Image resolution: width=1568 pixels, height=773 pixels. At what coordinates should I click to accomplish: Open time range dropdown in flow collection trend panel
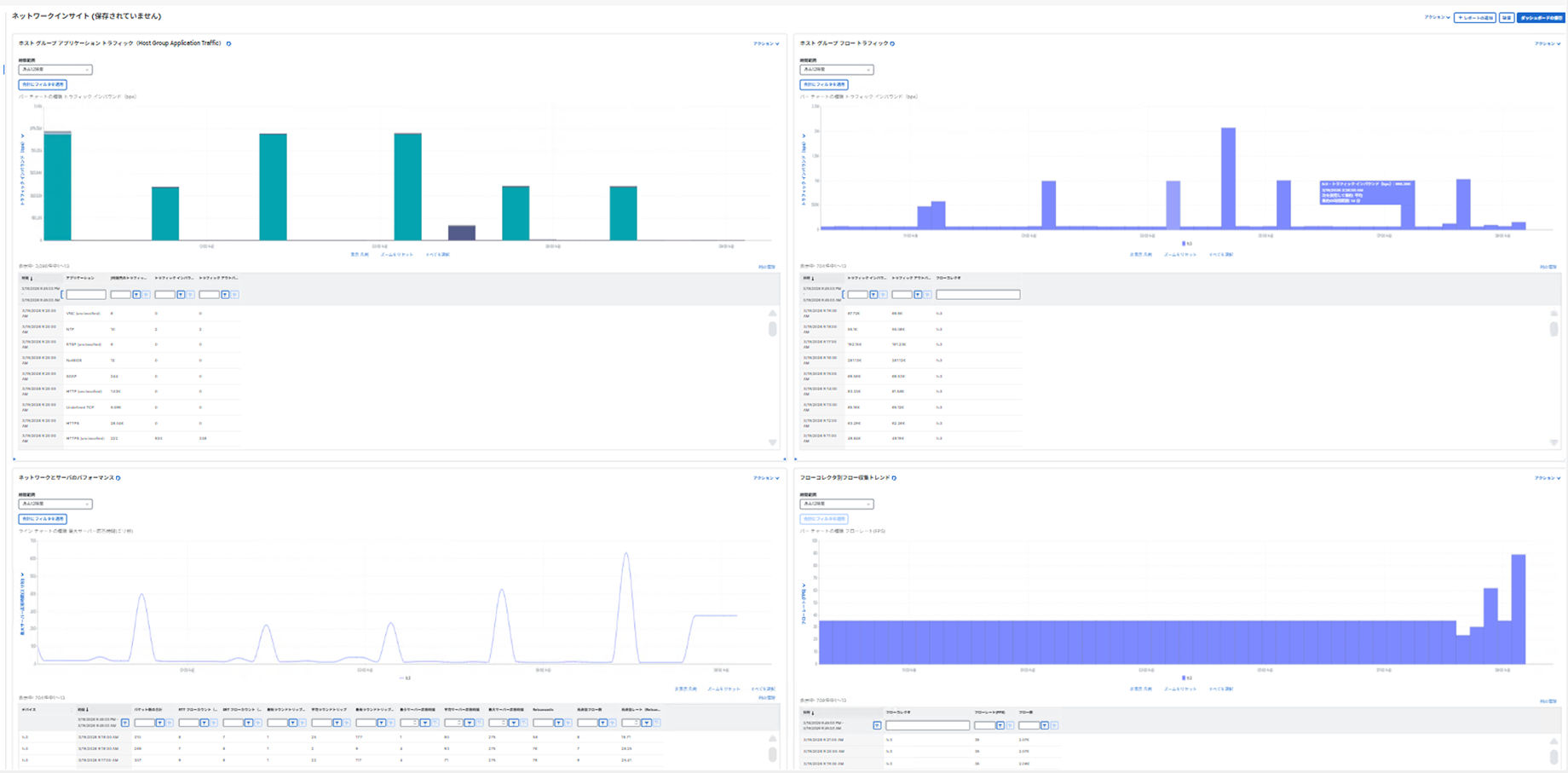pos(836,505)
